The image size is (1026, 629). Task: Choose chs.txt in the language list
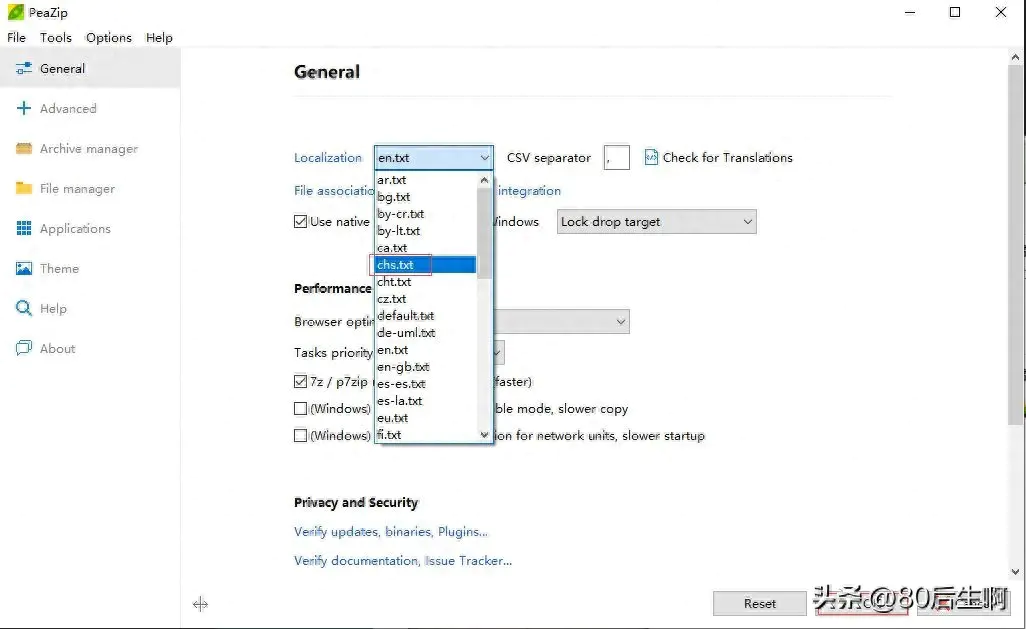click(396, 265)
